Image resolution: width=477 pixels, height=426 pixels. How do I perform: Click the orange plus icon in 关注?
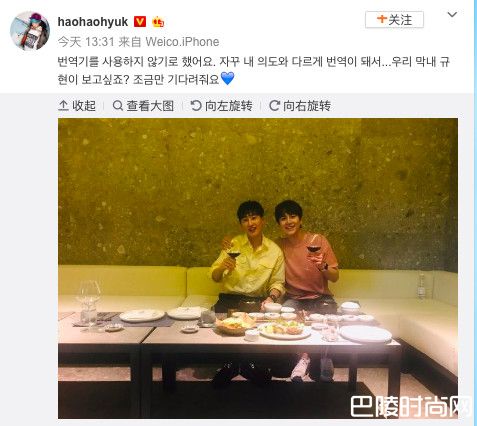[382, 19]
